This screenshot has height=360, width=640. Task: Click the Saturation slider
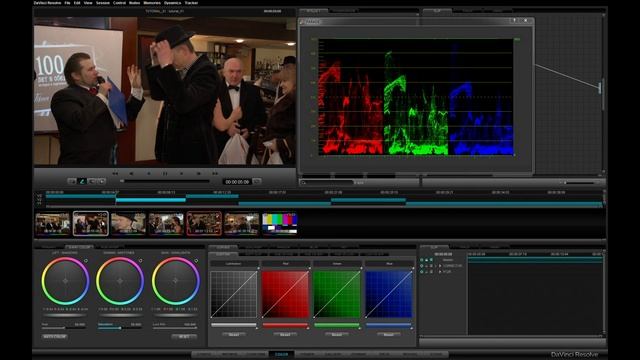pos(120,328)
